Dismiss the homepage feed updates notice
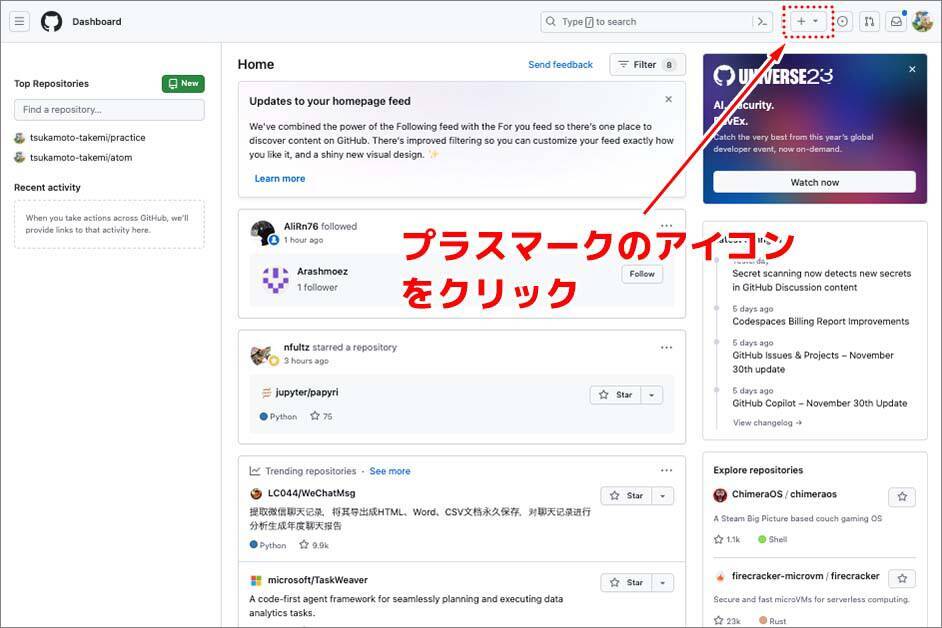942x628 pixels. 669,99
